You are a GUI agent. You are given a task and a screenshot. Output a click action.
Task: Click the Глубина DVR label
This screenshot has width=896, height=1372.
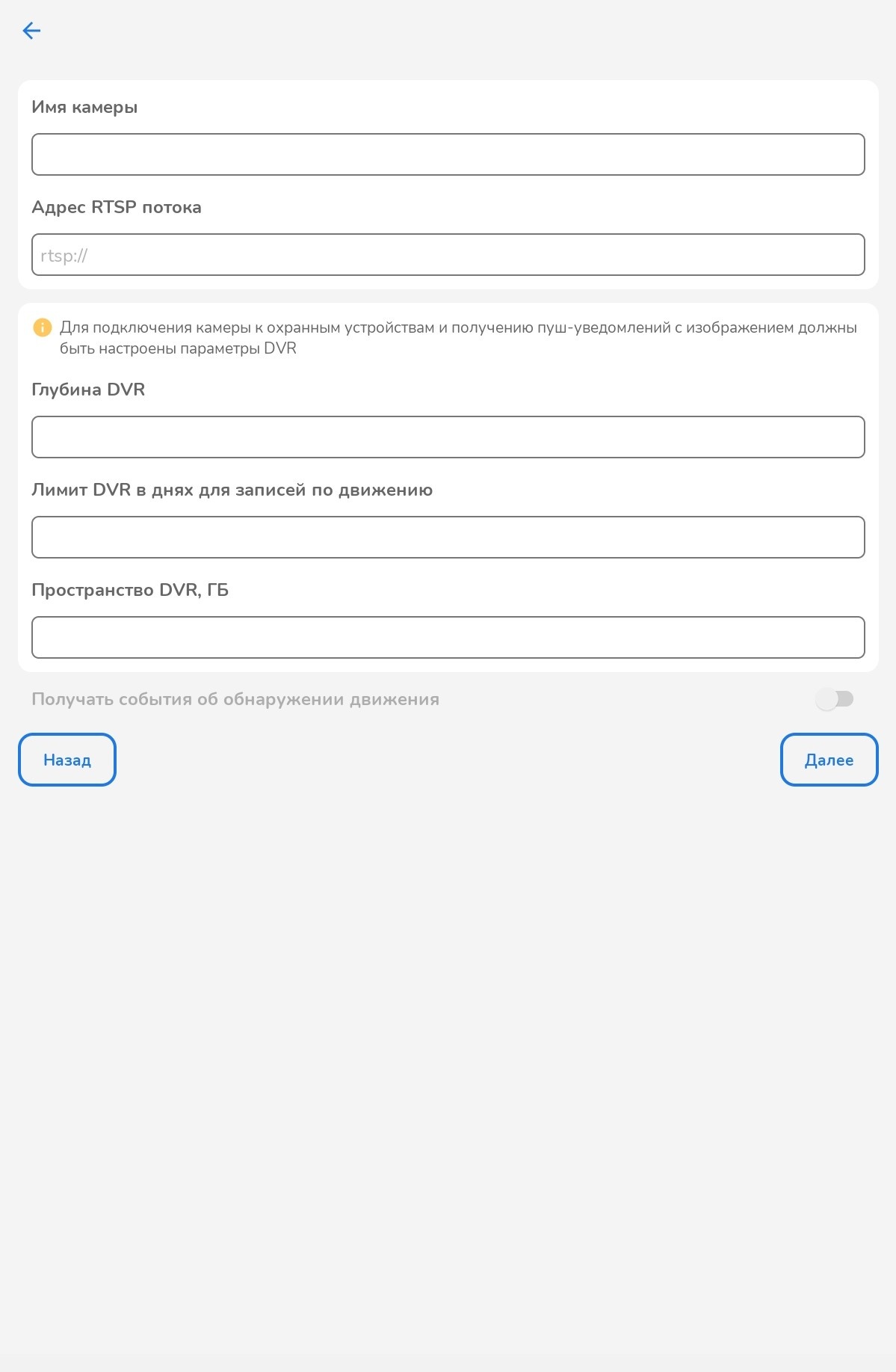(88, 390)
